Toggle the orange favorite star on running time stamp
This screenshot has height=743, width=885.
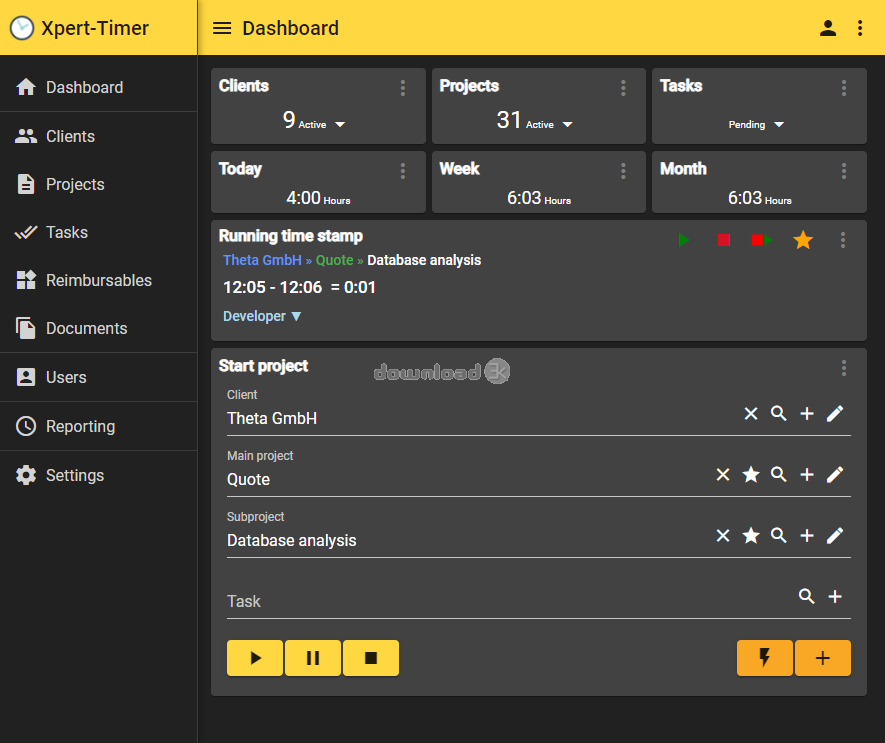803,241
